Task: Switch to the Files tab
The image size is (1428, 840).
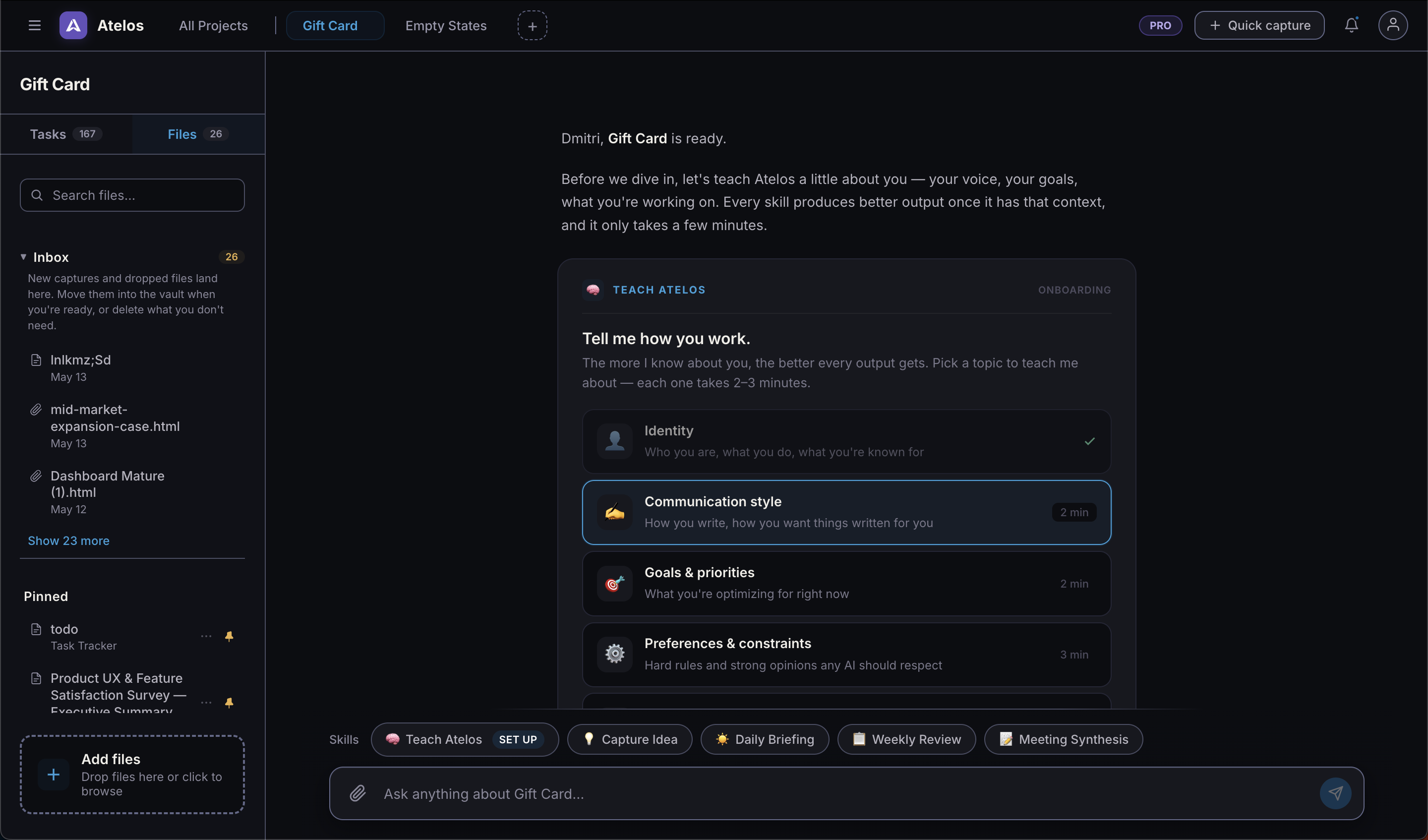Action: tap(198, 134)
